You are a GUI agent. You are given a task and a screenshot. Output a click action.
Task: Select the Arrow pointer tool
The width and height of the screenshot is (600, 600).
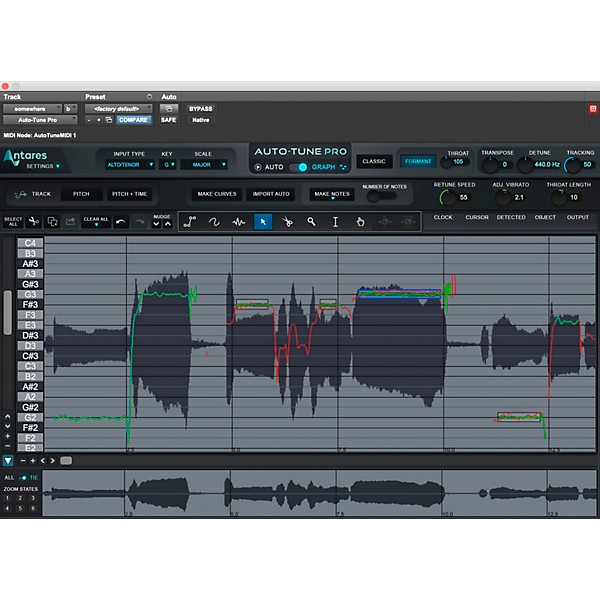coord(263,222)
